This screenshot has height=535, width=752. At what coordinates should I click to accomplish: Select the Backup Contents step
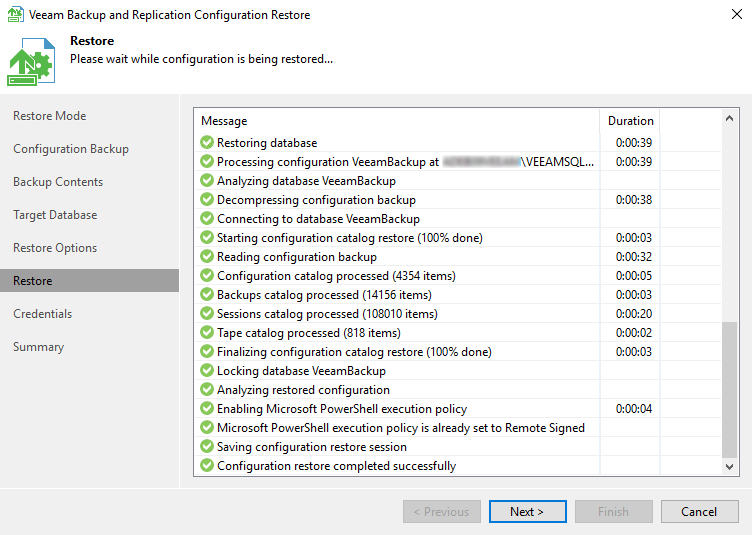58,182
